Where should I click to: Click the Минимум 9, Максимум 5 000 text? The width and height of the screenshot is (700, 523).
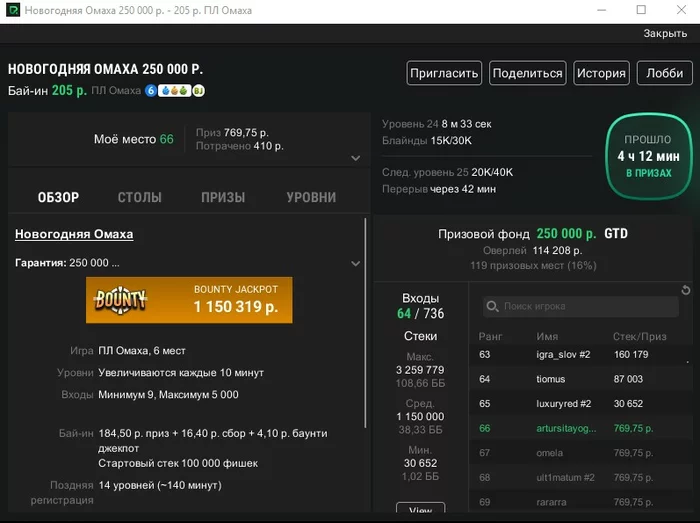click(168, 394)
